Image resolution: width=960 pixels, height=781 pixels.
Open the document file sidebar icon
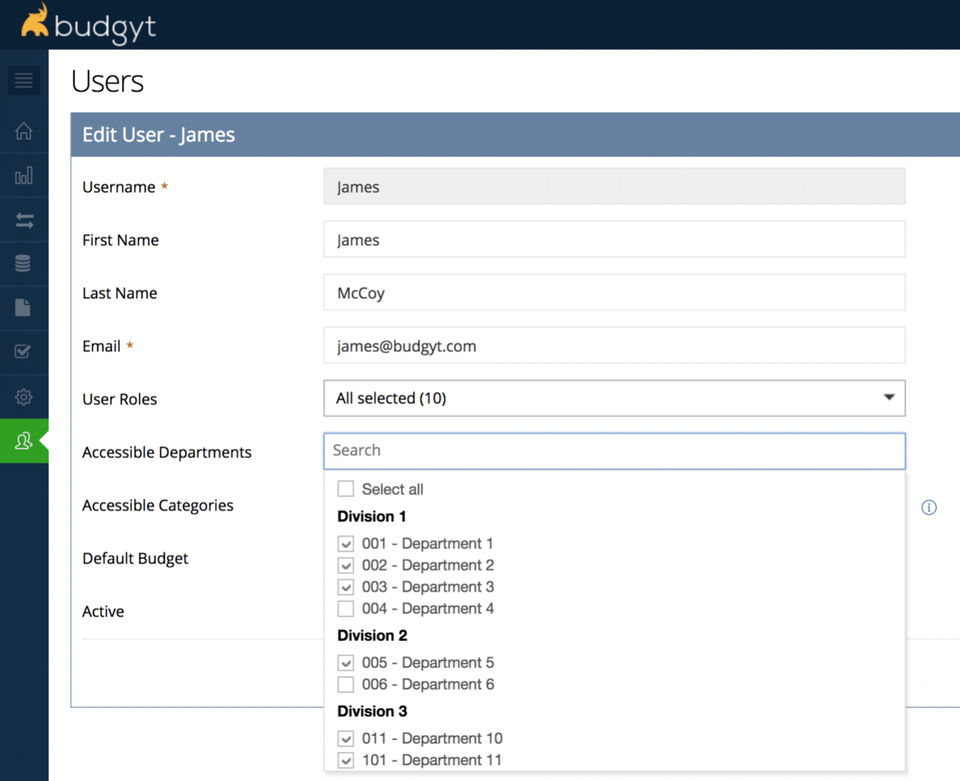(23, 307)
